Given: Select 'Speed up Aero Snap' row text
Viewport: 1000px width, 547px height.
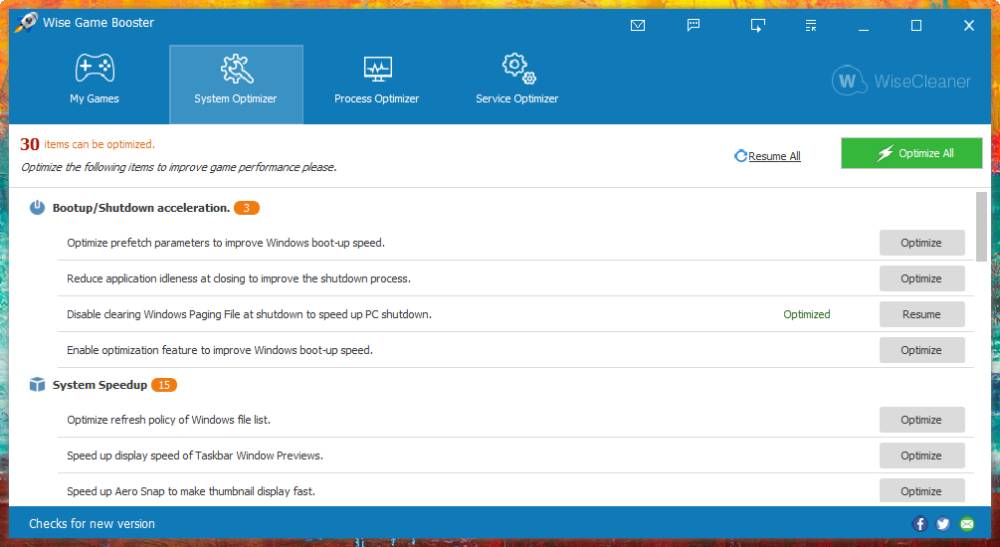Looking at the screenshot, I should pos(191,492).
